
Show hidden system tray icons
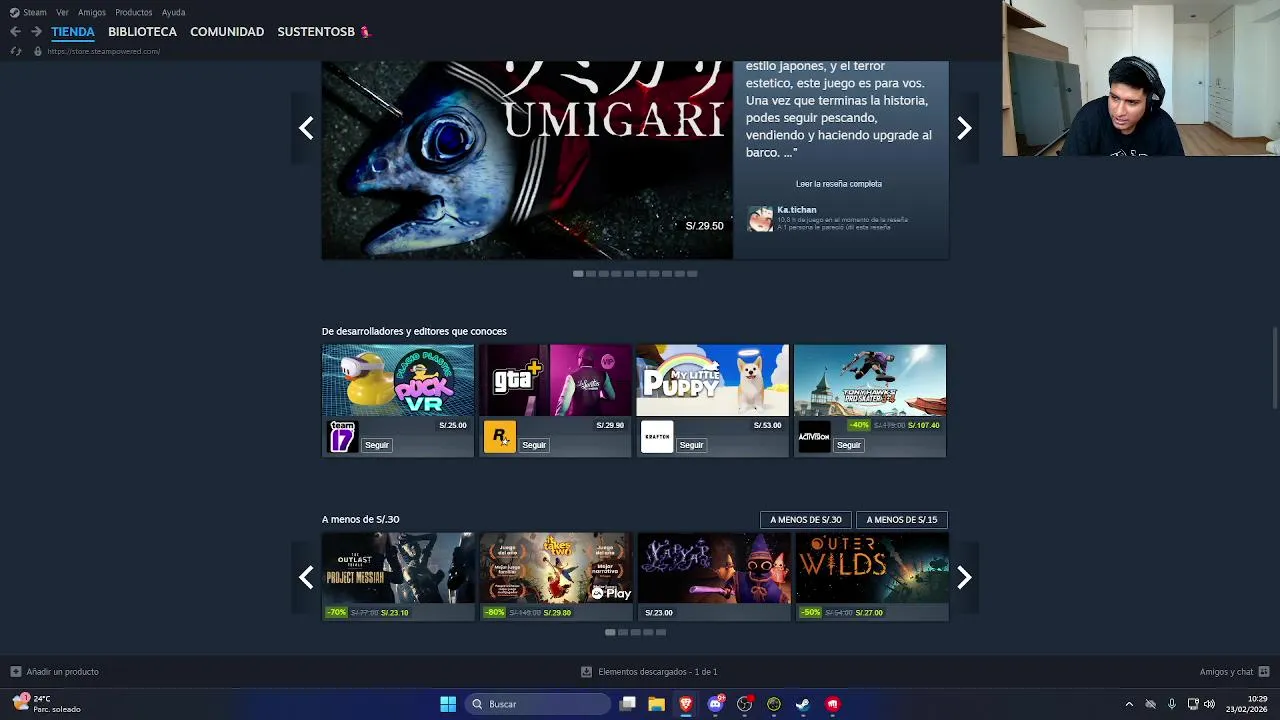click(1129, 704)
